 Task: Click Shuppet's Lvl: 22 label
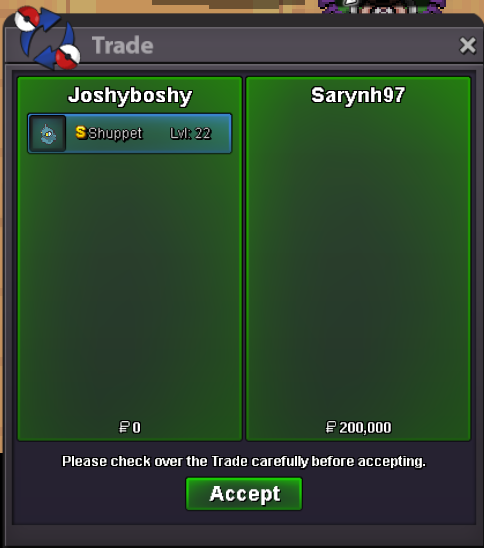tap(190, 134)
